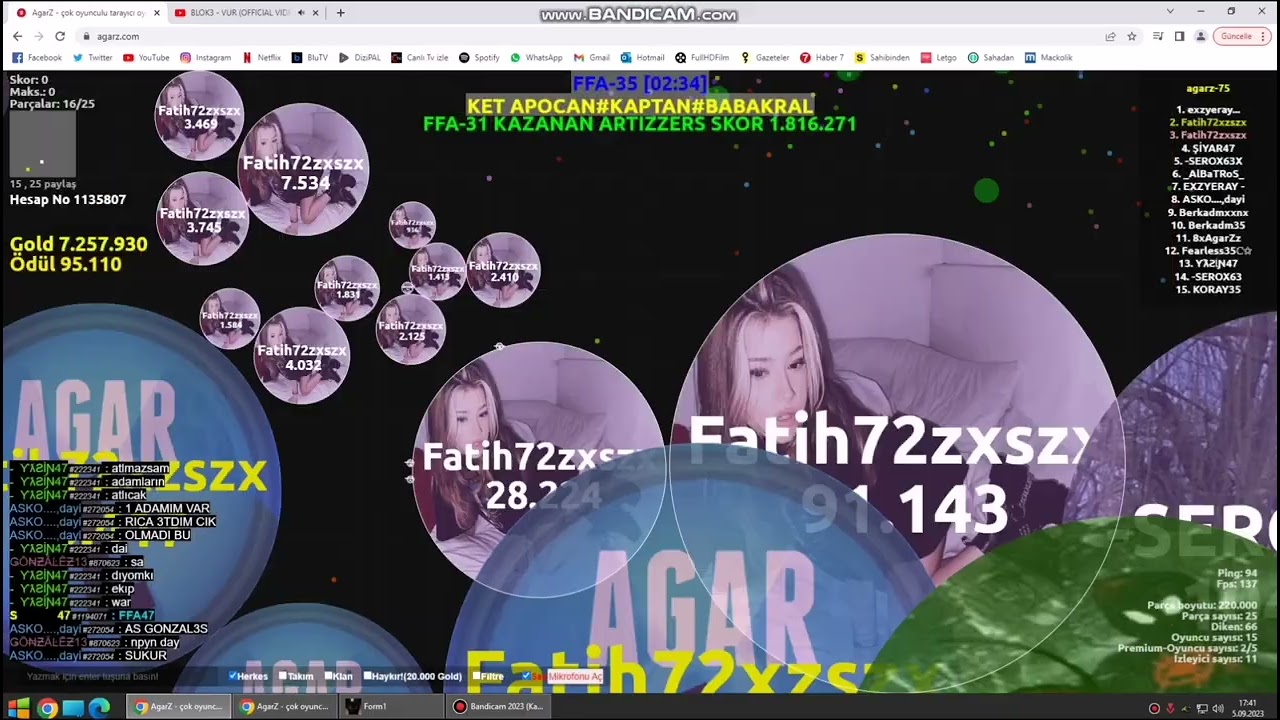Close the AgarZ browser tab
This screenshot has height=720, width=1280.
click(156, 13)
